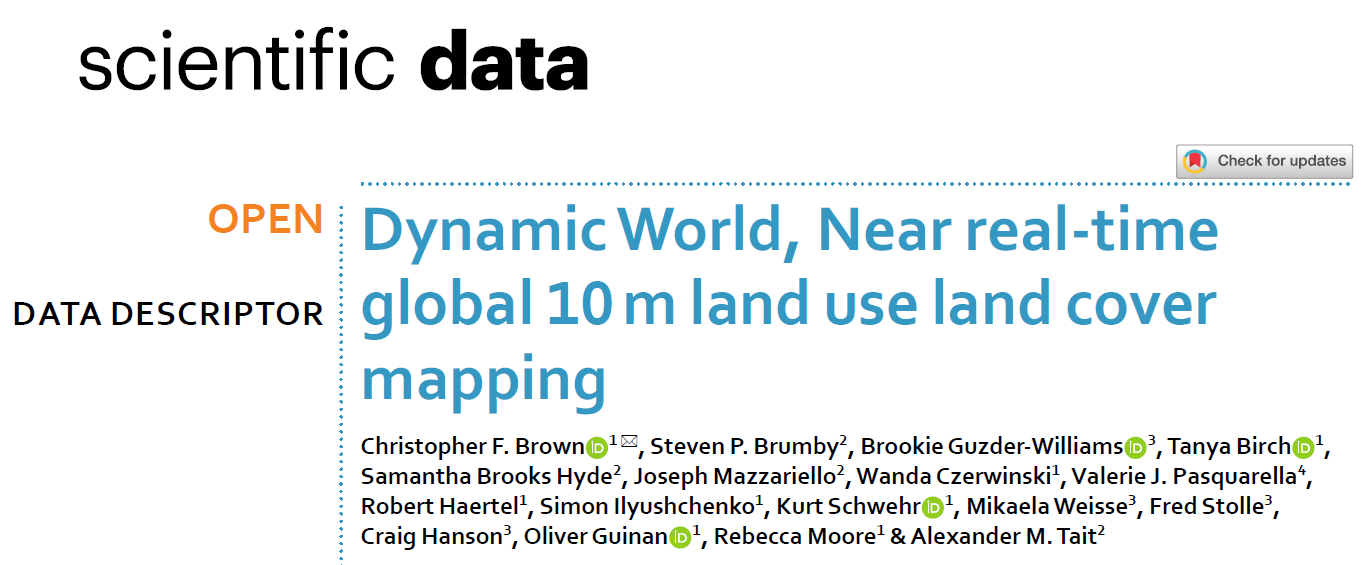Select author name Oliver Guinan
Viewport: 1361px width, 565px height.
tap(596, 537)
